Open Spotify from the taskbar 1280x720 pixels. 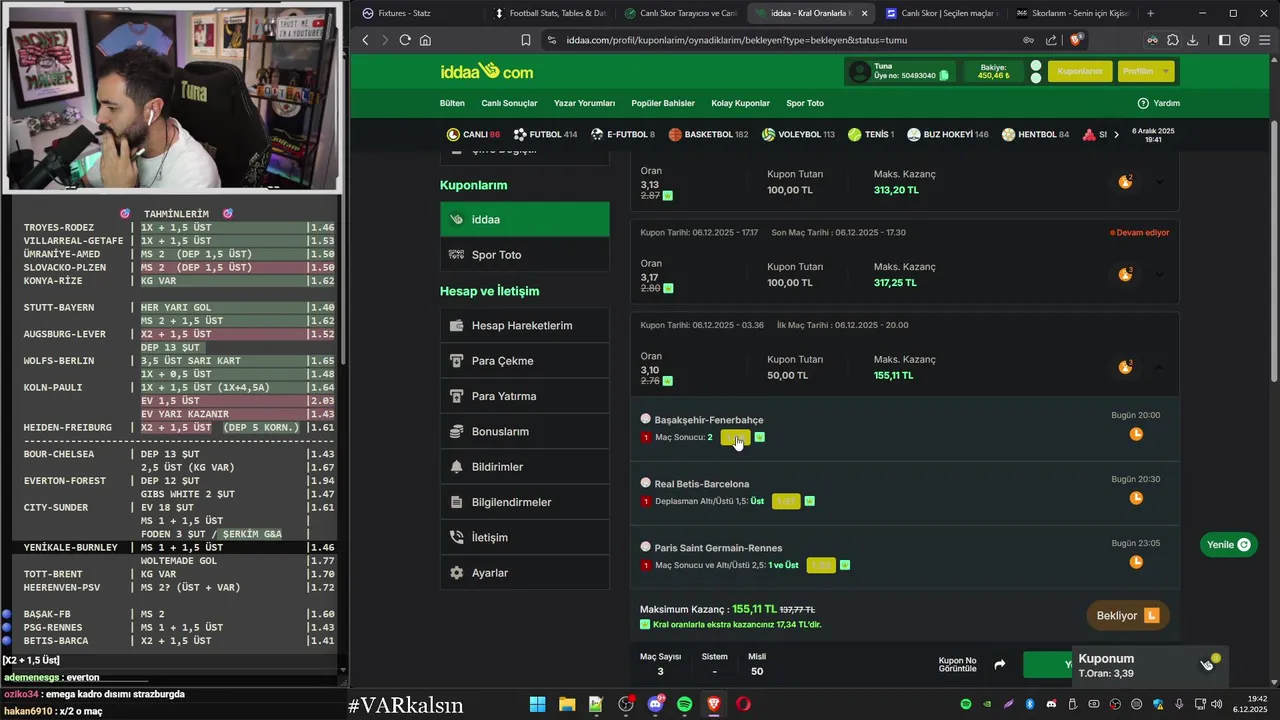point(684,704)
